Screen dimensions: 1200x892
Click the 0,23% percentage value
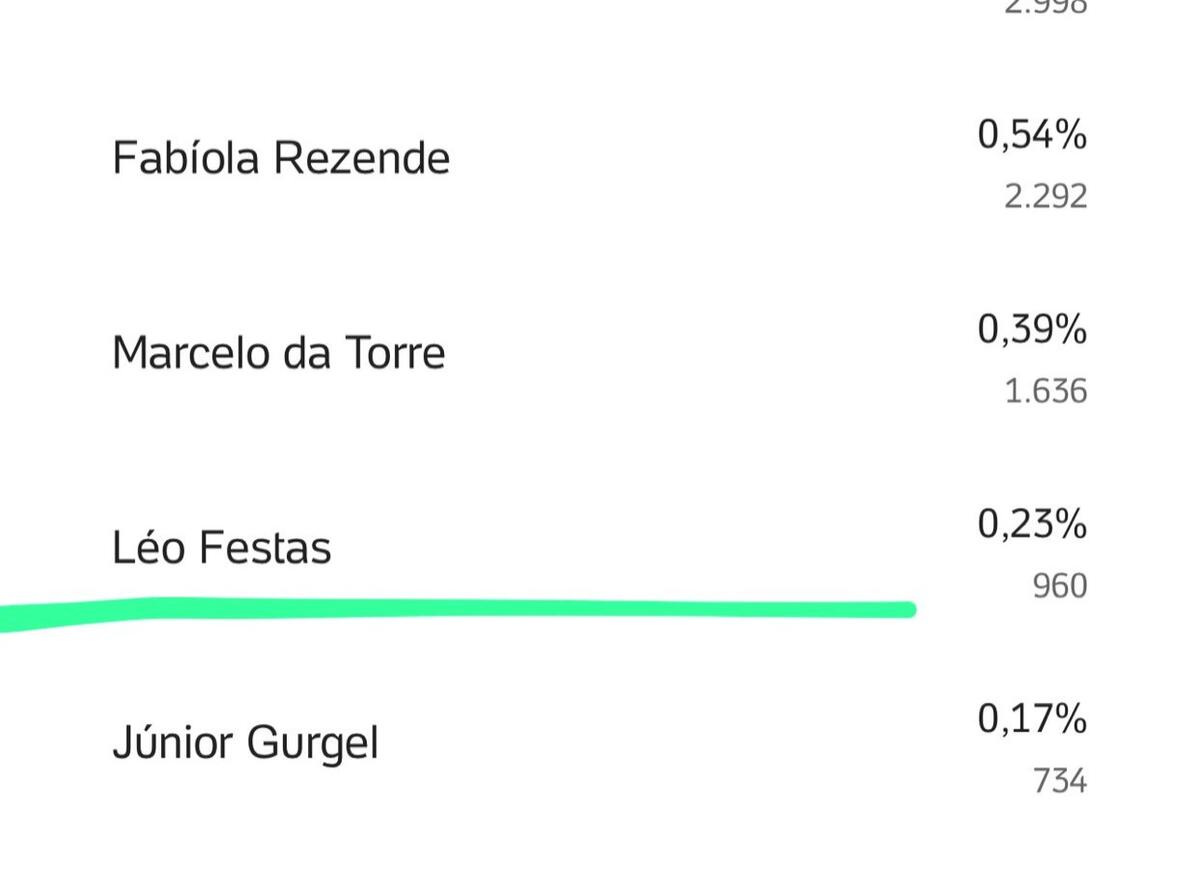1032,524
